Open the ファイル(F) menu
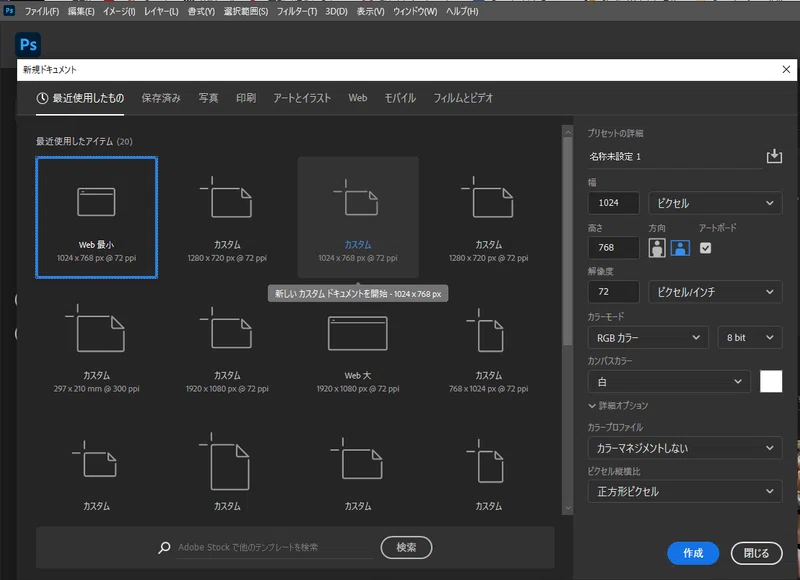800x580 pixels. 42,11
